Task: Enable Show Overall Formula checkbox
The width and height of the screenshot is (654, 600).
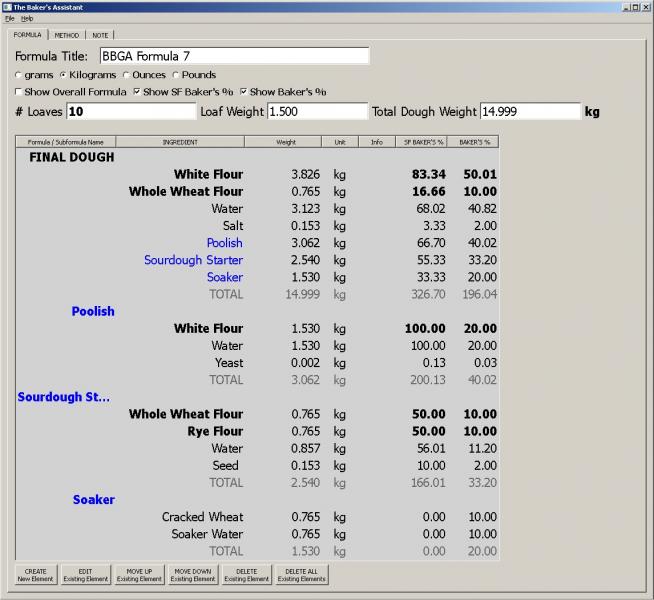Action: click(19, 92)
